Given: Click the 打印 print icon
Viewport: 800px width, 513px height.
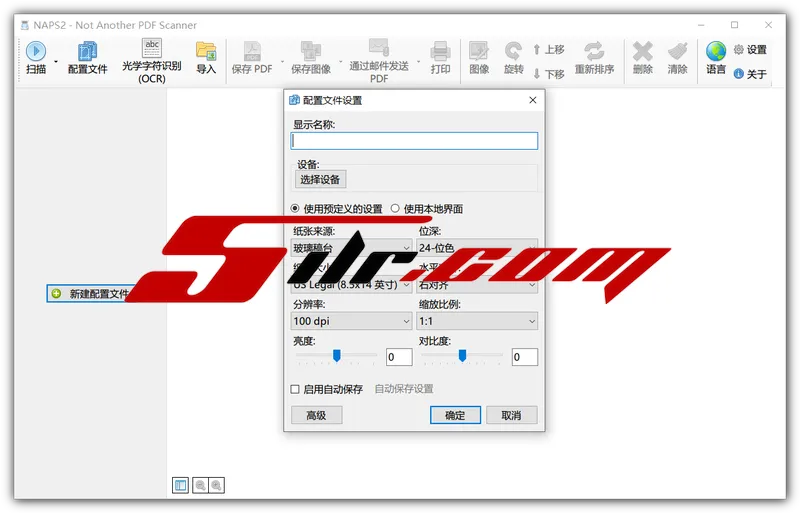Looking at the screenshot, I should (440, 58).
